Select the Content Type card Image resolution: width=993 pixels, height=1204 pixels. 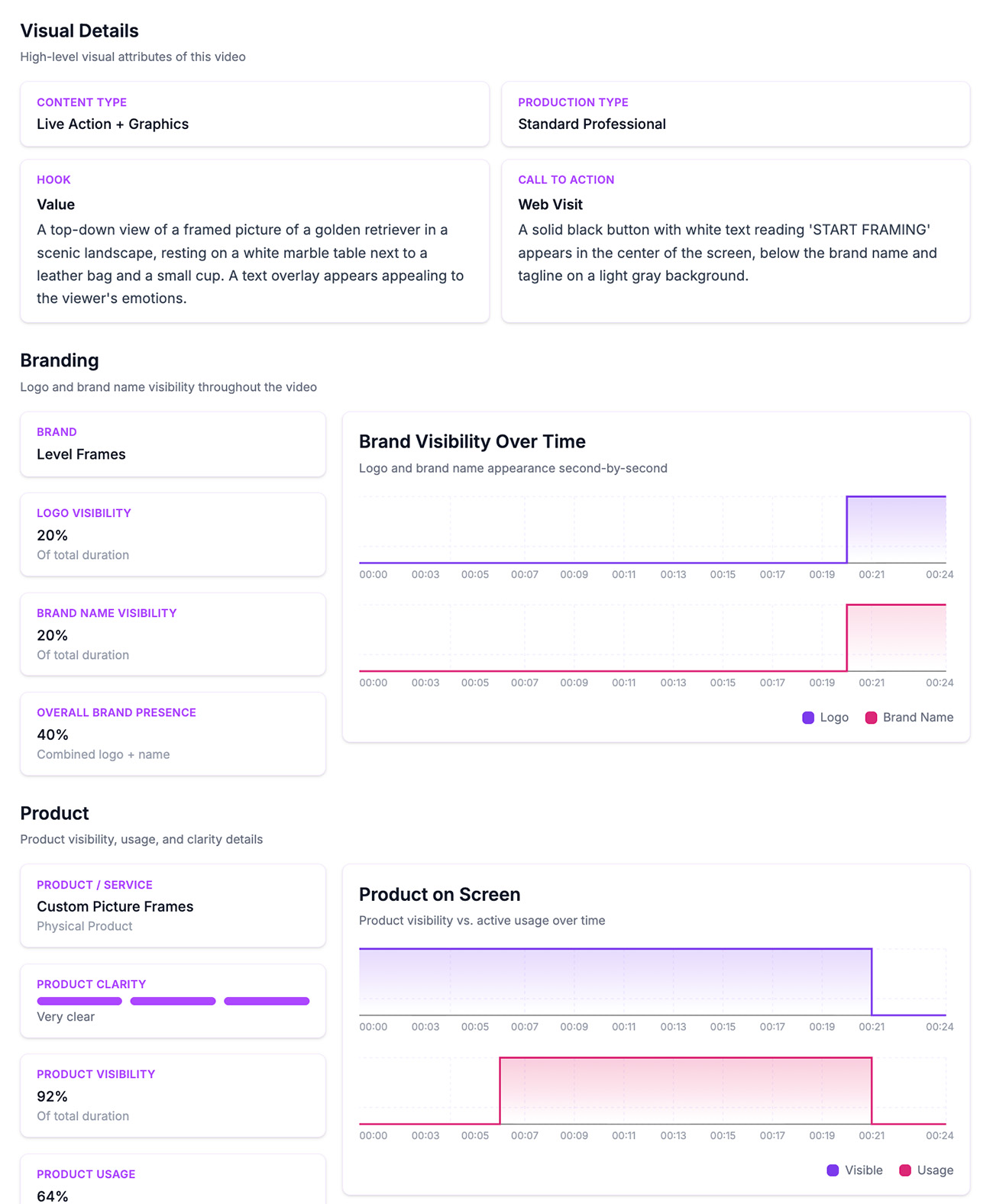[x=254, y=114]
